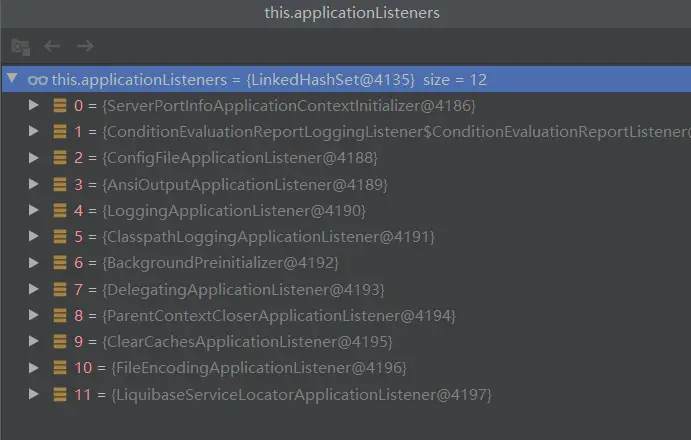The width and height of the screenshot is (691, 440).
Task: Select row ServerPortInfoApplicationContextInitializer@4186
Action: pyautogui.click(x=346, y=105)
